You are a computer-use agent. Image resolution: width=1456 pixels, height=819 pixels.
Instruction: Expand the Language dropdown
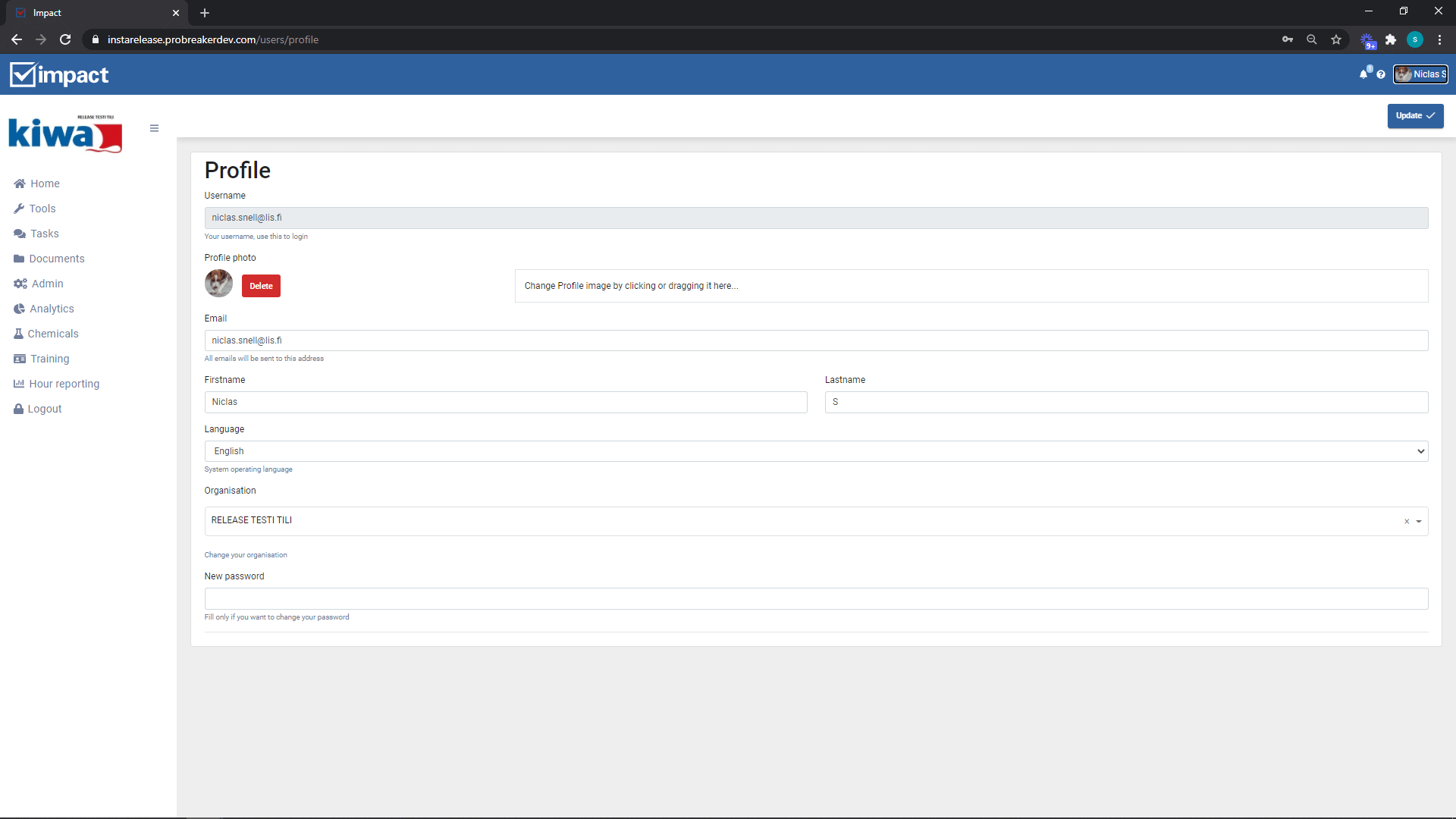point(815,451)
